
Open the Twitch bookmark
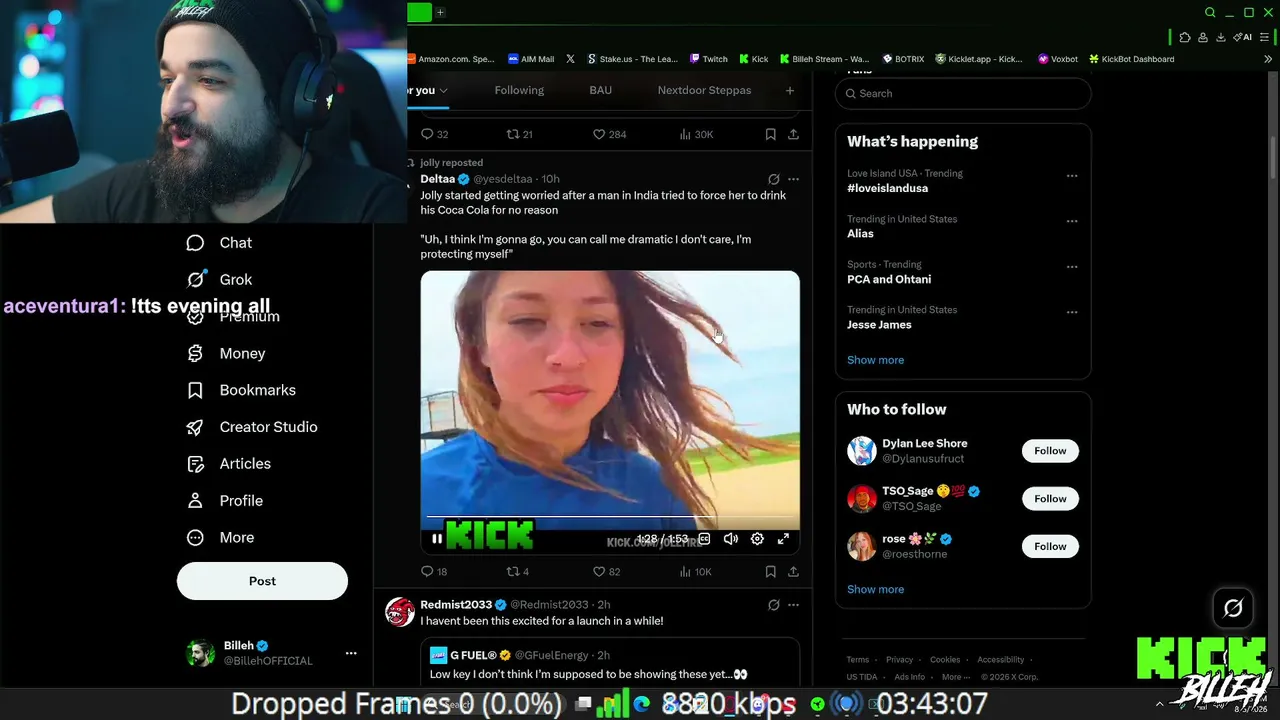pos(708,59)
